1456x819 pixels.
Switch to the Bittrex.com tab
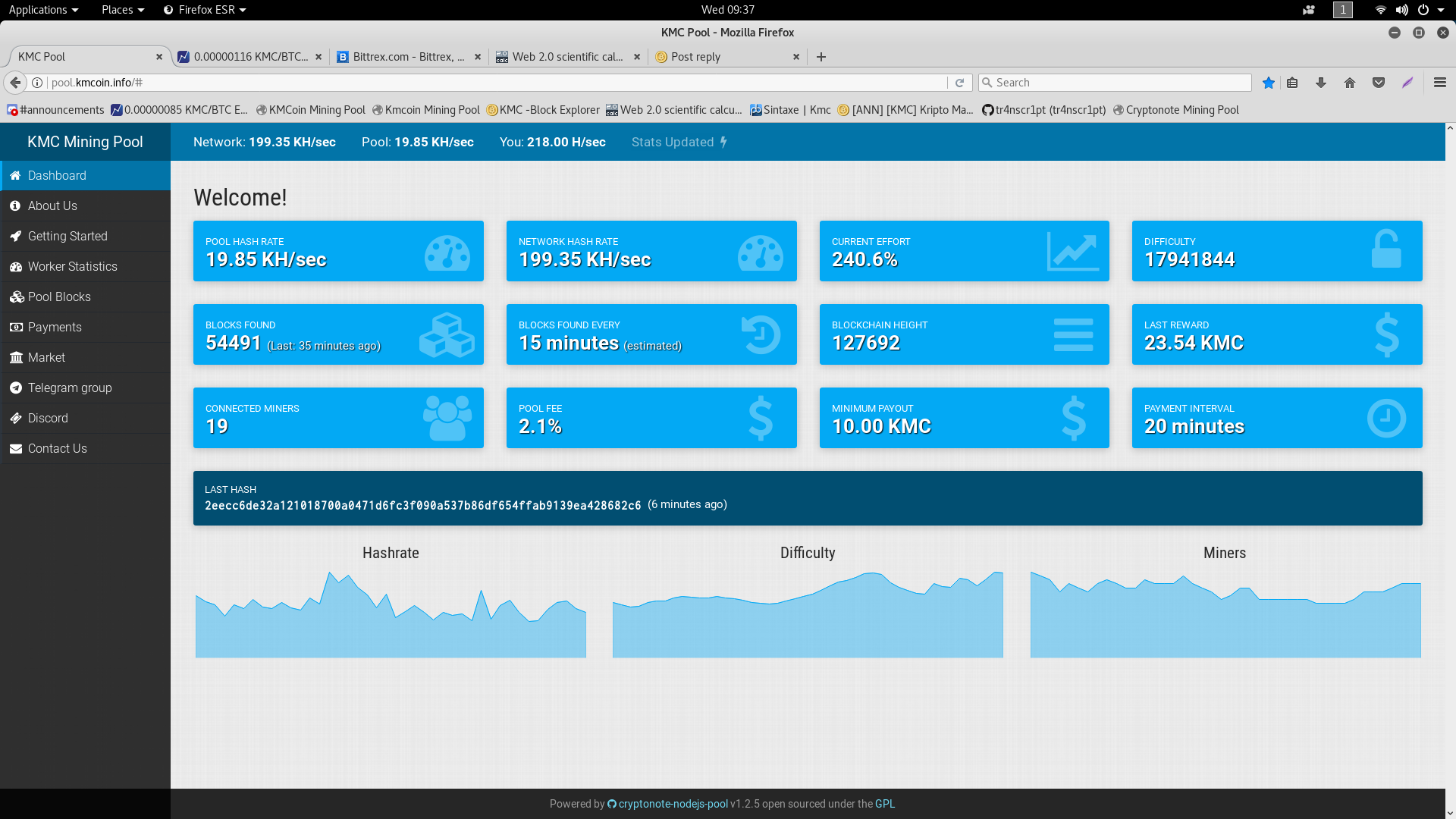click(409, 57)
